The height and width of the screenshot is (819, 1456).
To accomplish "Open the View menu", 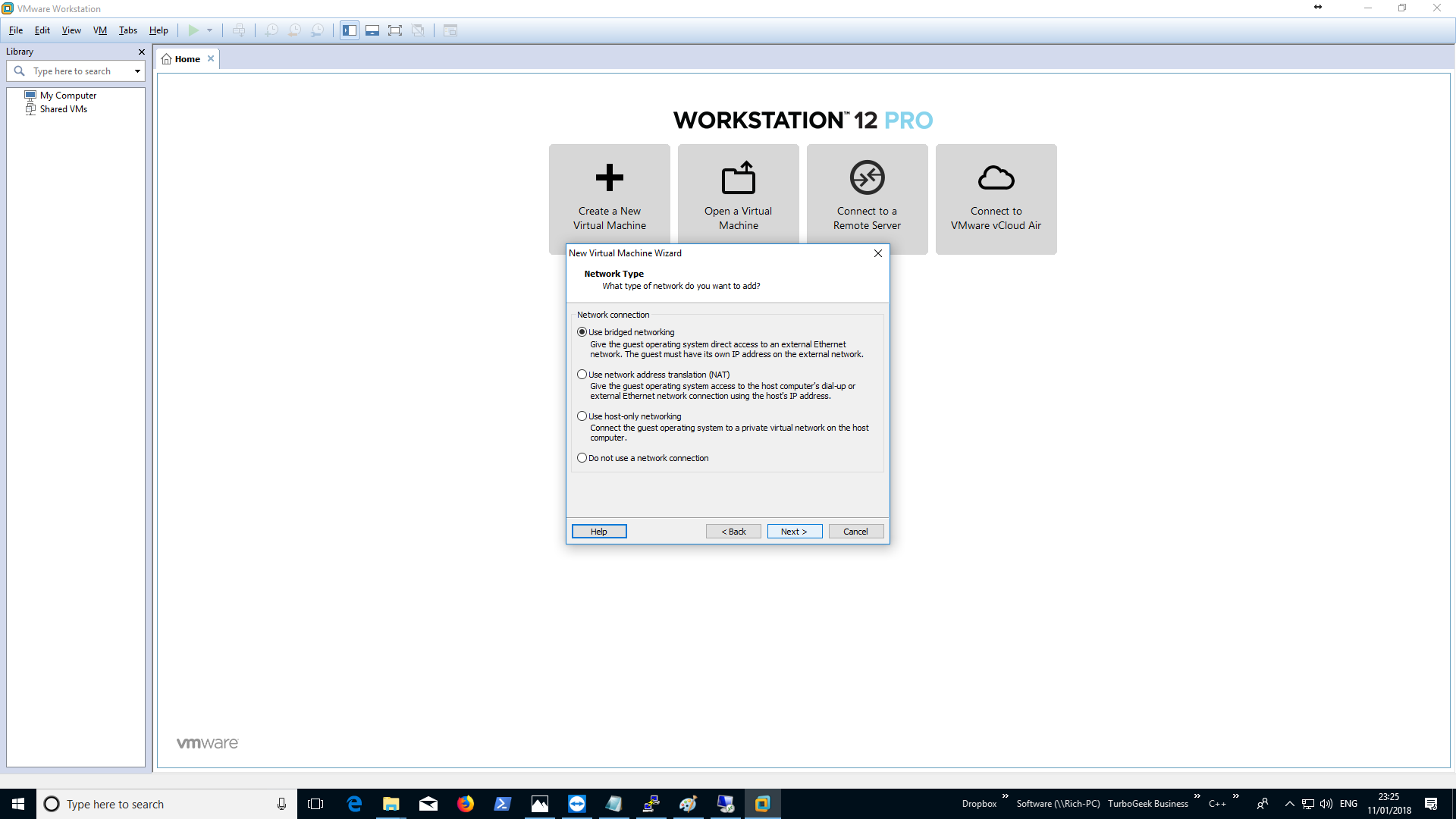I will 71,30.
